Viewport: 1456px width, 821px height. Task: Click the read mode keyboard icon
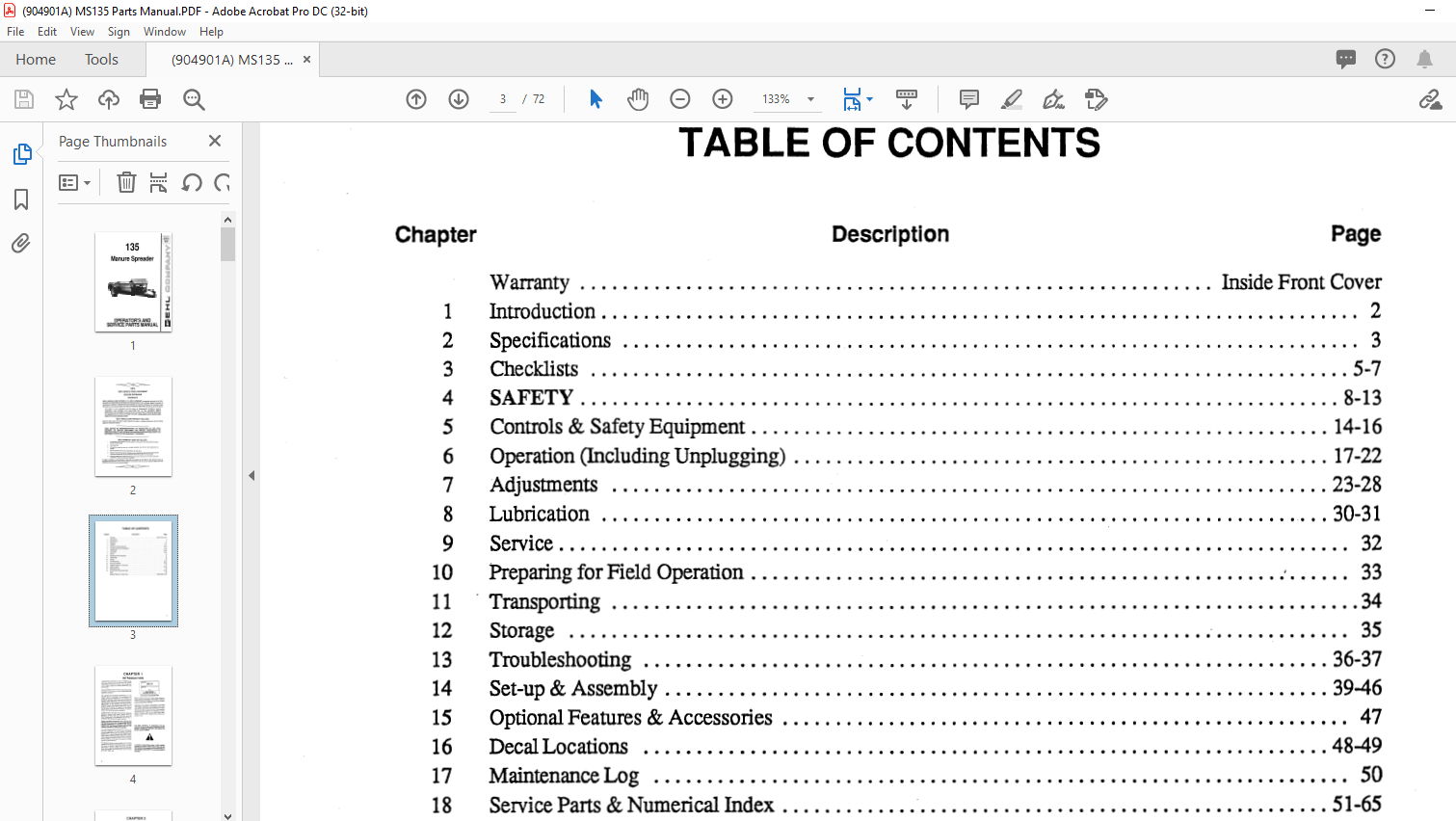tap(907, 99)
